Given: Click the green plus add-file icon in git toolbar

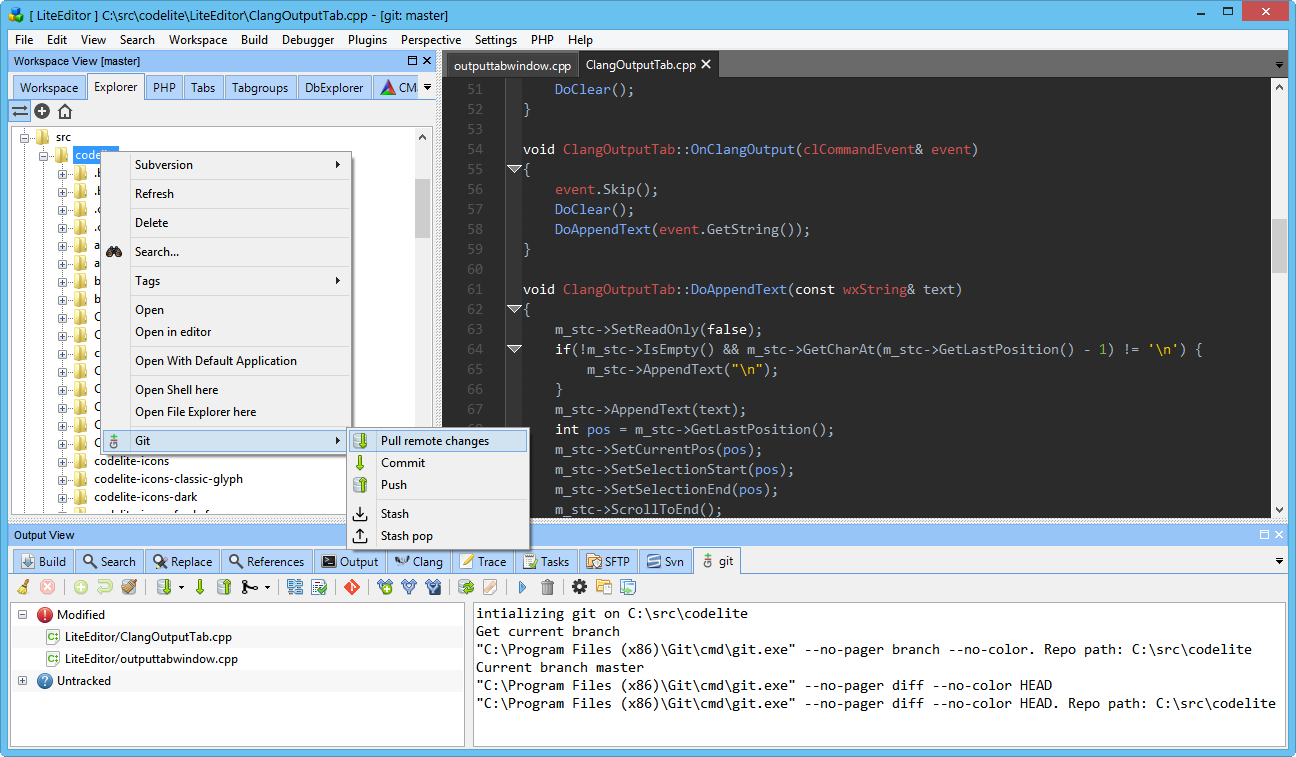Looking at the screenshot, I should pos(81,587).
